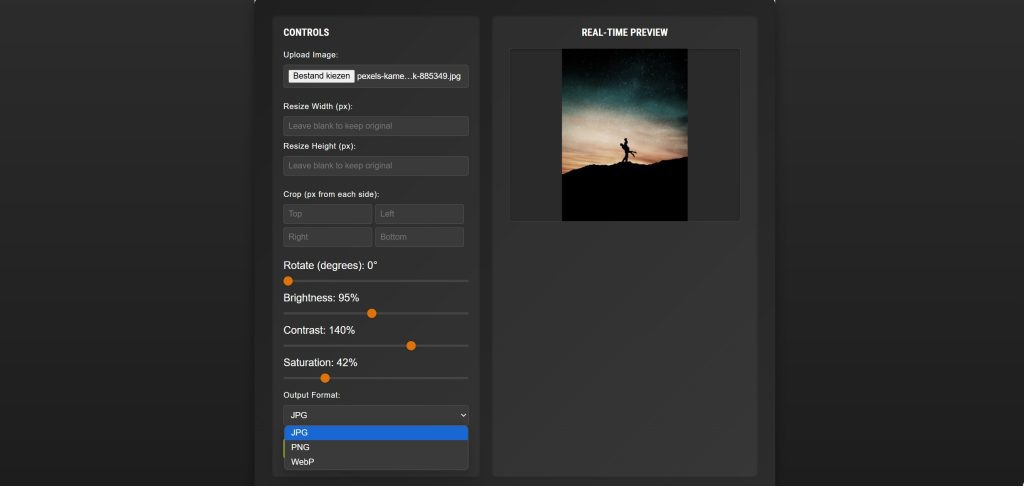Image resolution: width=1024 pixels, height=486 pixels.
Task: Click the CONTROLS heading
Action: click(306, 33)
